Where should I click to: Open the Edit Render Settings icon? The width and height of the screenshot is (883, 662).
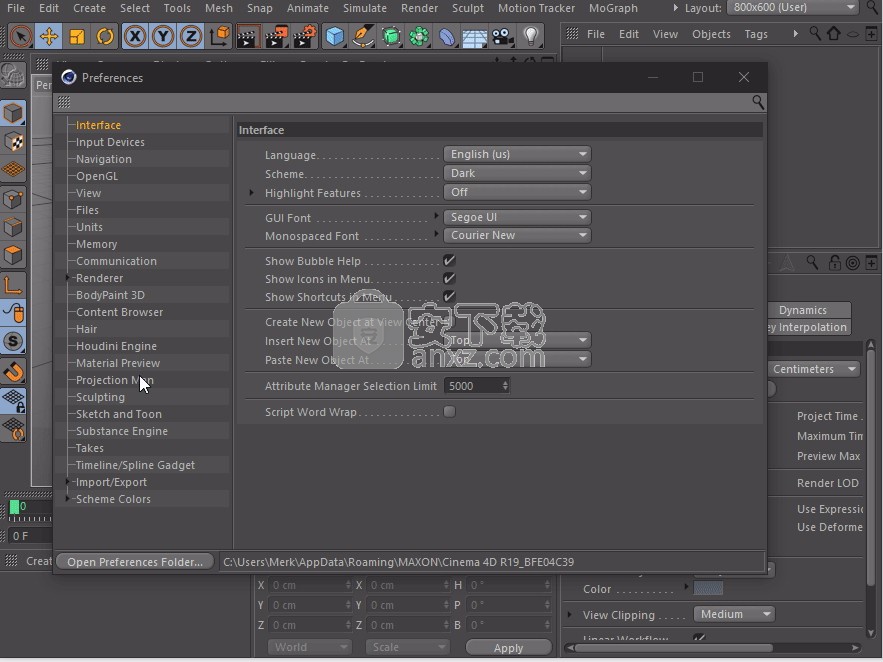pos(304,37)
